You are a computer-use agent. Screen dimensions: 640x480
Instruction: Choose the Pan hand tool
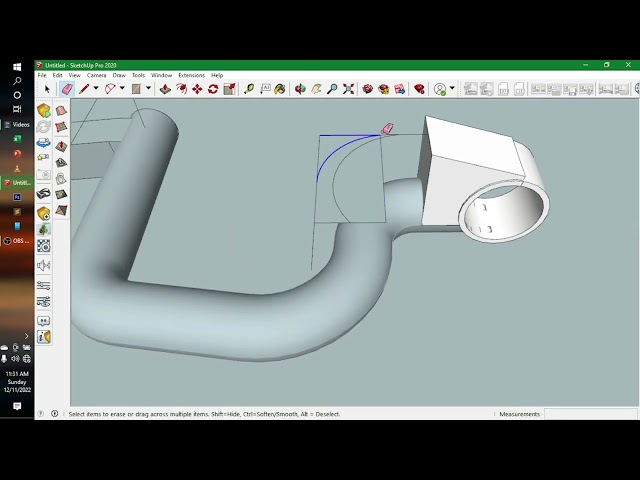(x=316, y=89)
